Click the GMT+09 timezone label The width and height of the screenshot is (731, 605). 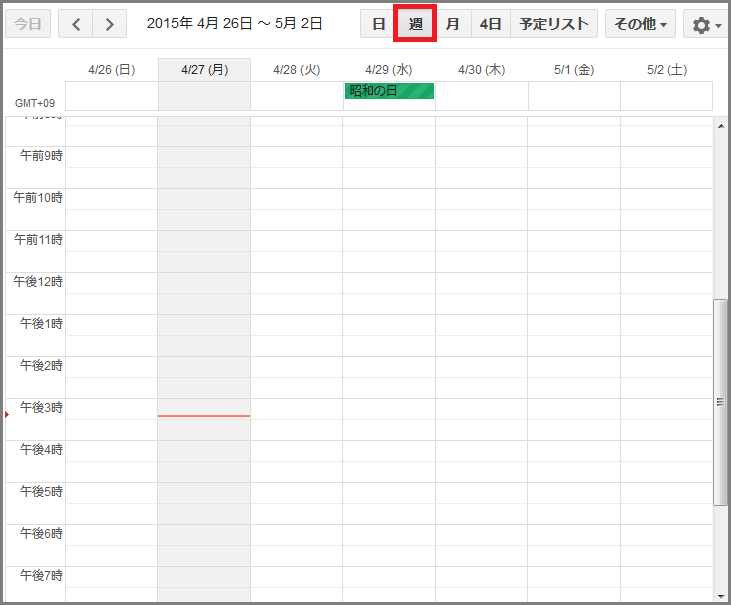(x=35, y=103)
